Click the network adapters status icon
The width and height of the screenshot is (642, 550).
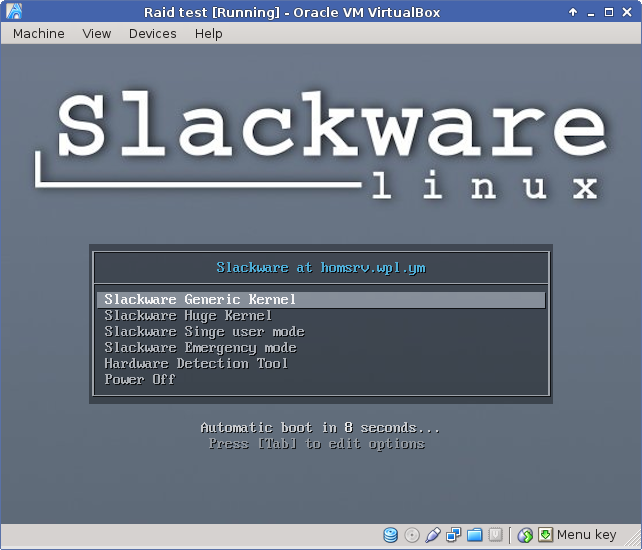(454, 535)
